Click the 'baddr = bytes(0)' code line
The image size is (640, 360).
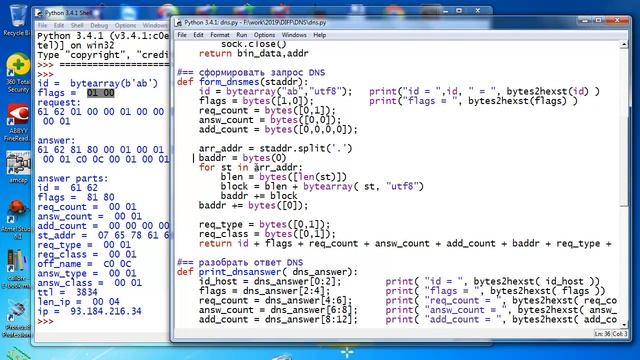pos(242,158)
